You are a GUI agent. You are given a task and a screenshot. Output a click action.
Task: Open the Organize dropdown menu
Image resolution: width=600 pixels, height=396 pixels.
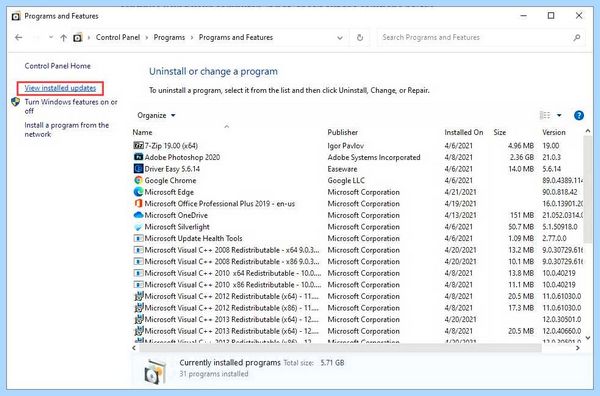pos(156,115)
